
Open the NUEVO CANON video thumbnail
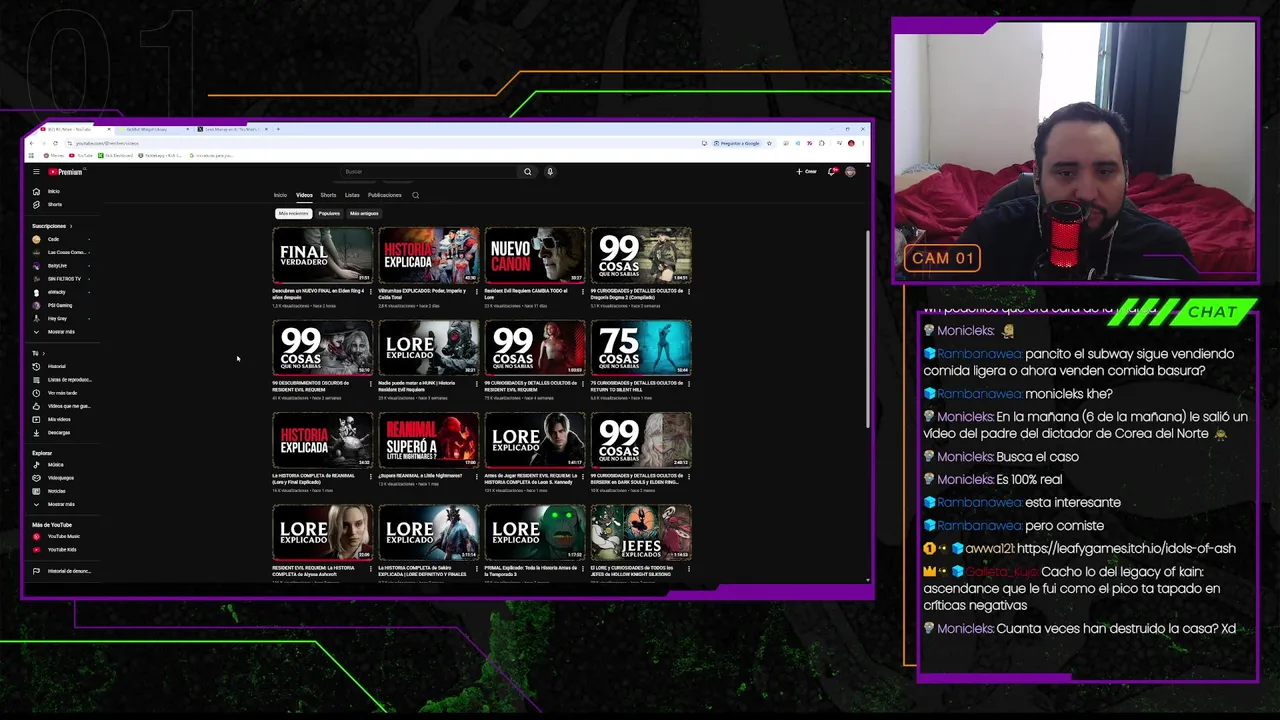(x=534, y=255)
